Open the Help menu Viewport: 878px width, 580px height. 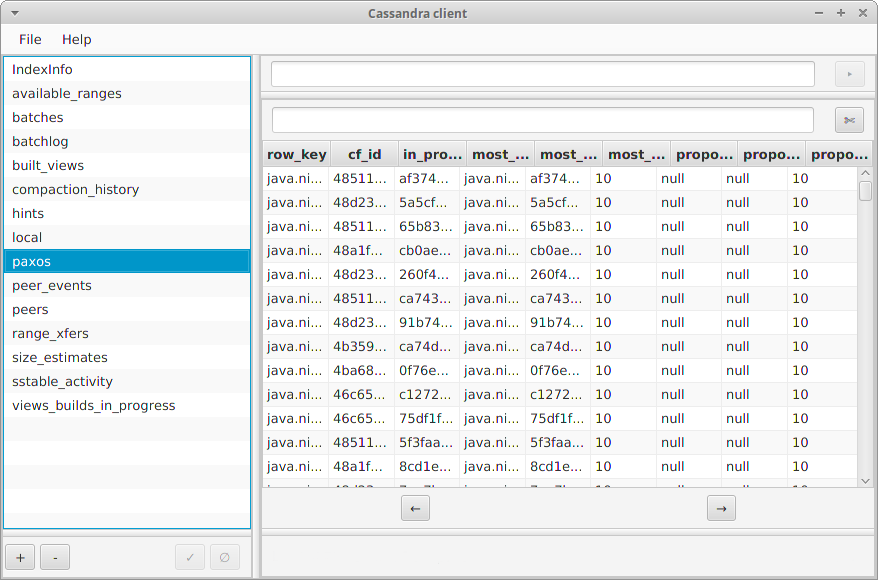point(77,39)
